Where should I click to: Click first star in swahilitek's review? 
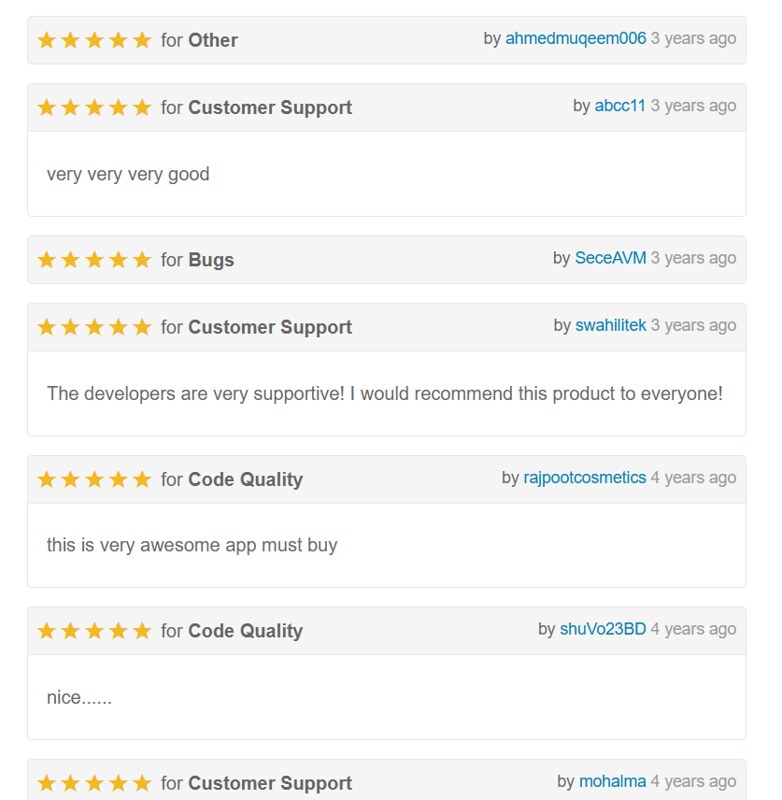coord(46,327)
